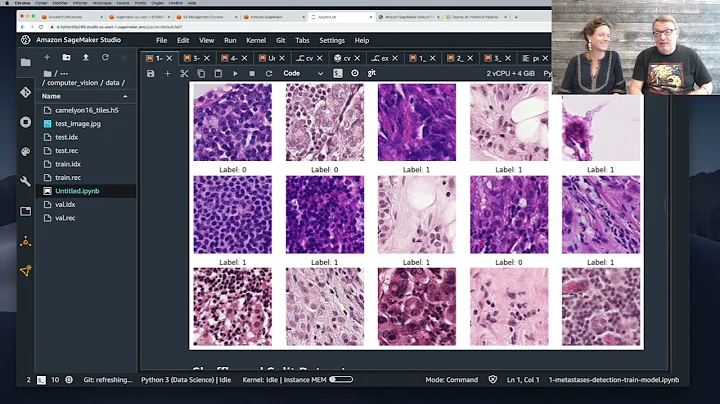
Task: Click the terminal icon in status bar
Action: point(41,380)
